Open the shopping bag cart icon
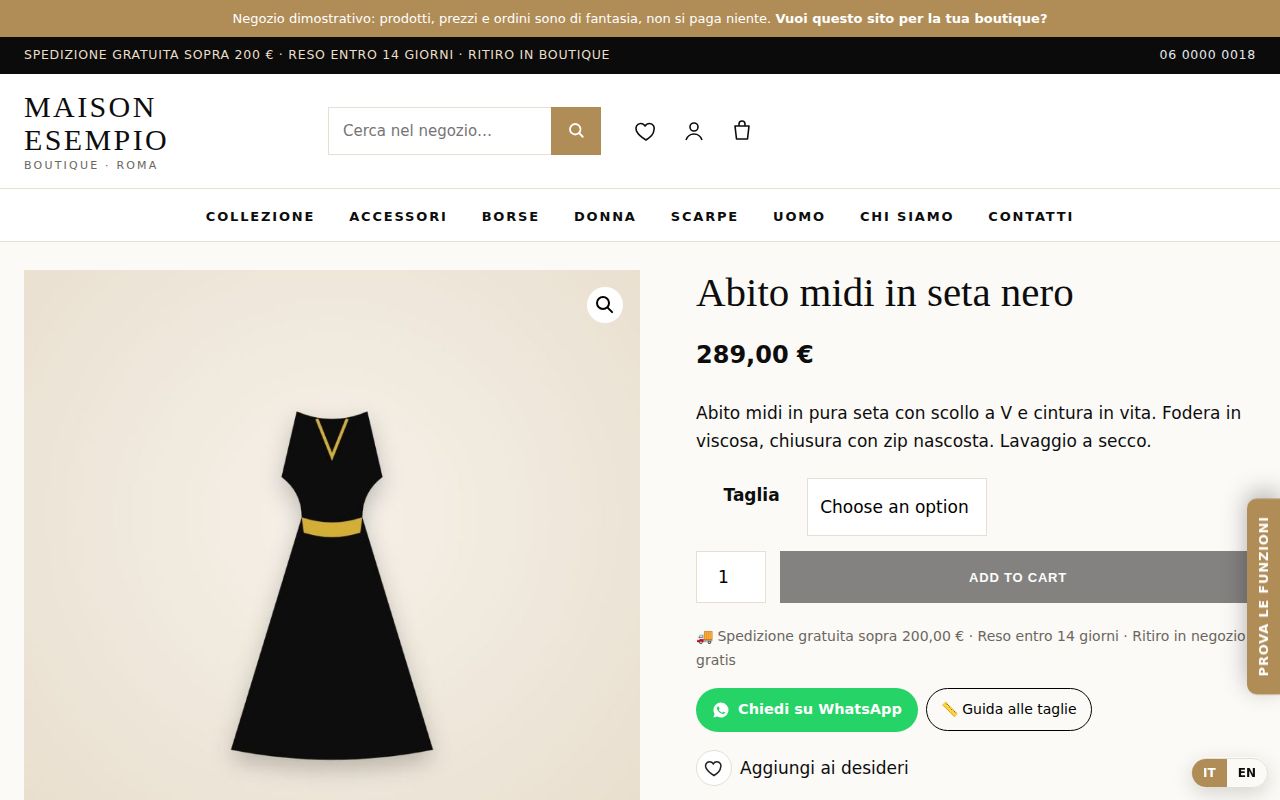The width and height of the screenshot is (1280, 800). click(742, 130)
